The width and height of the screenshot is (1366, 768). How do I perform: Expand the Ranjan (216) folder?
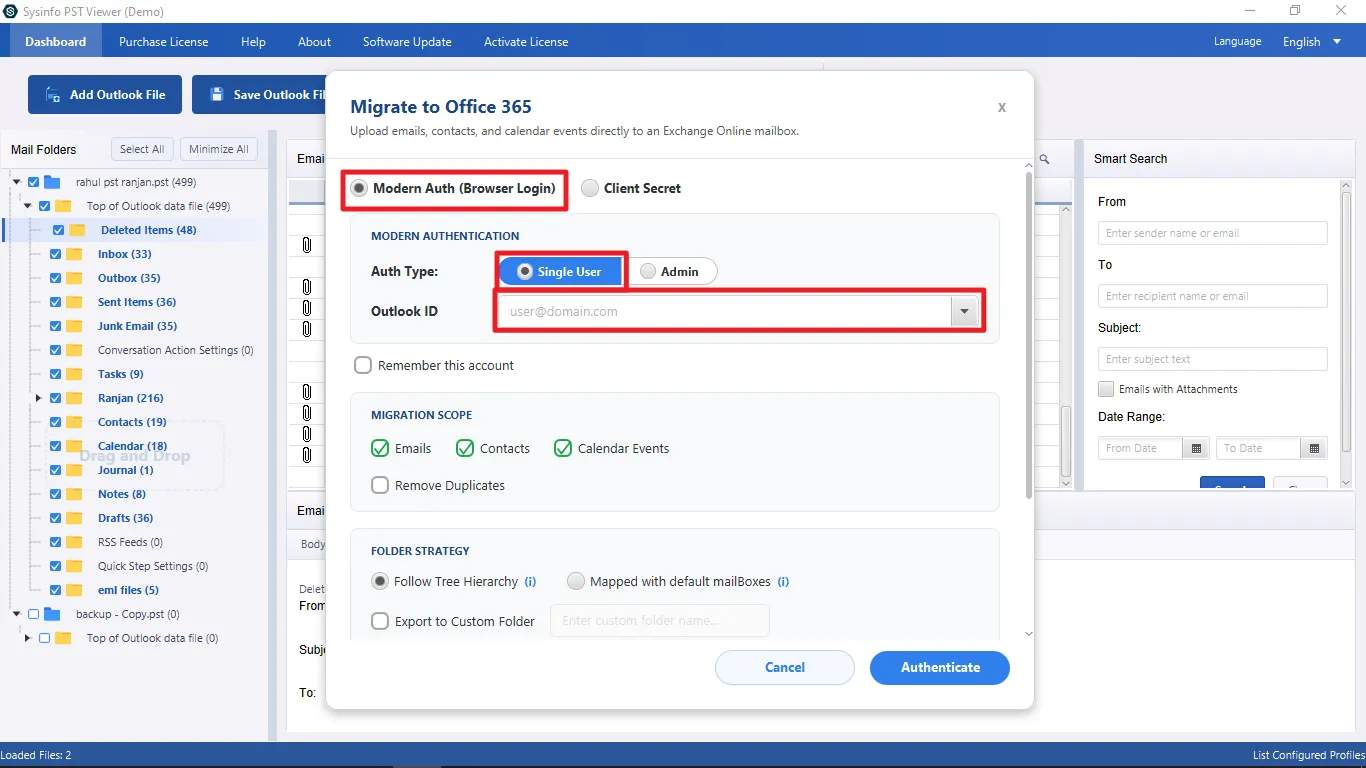tap(39, 398)
